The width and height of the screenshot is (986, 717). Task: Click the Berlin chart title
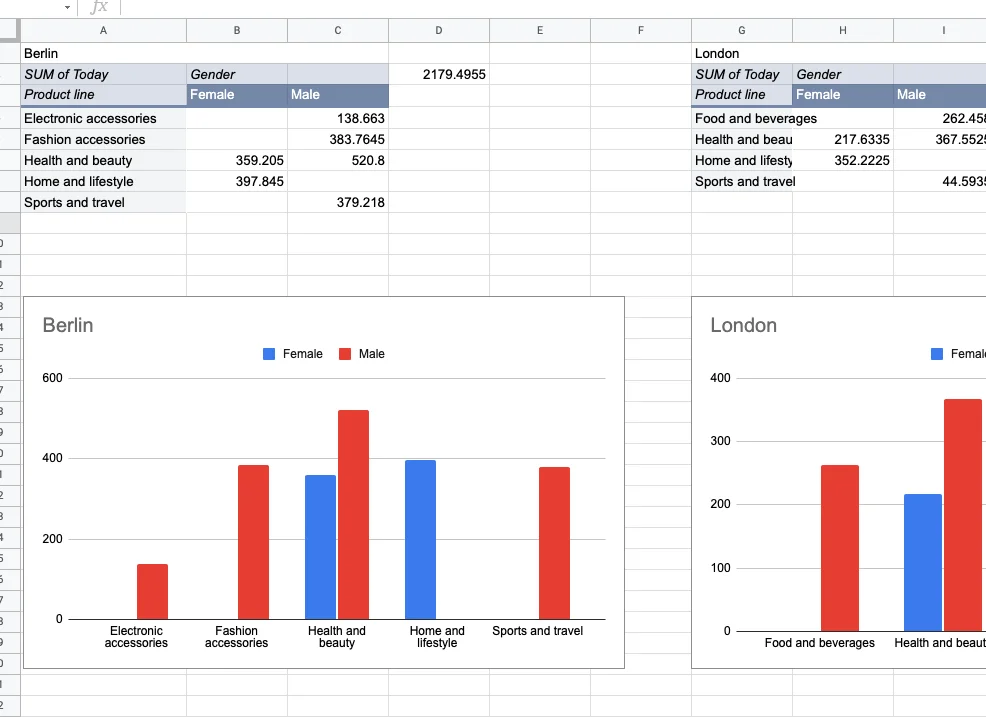point(67,325)
